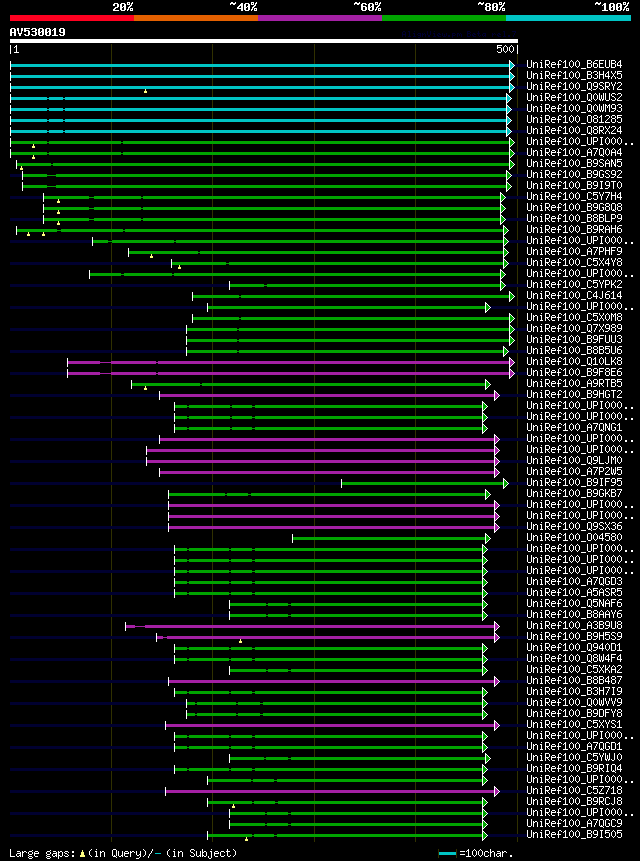Open hit UniRef100_B9GKB7
Viewport: 640px width, 861px height.
pyautogui.click(x=574, y=493)
